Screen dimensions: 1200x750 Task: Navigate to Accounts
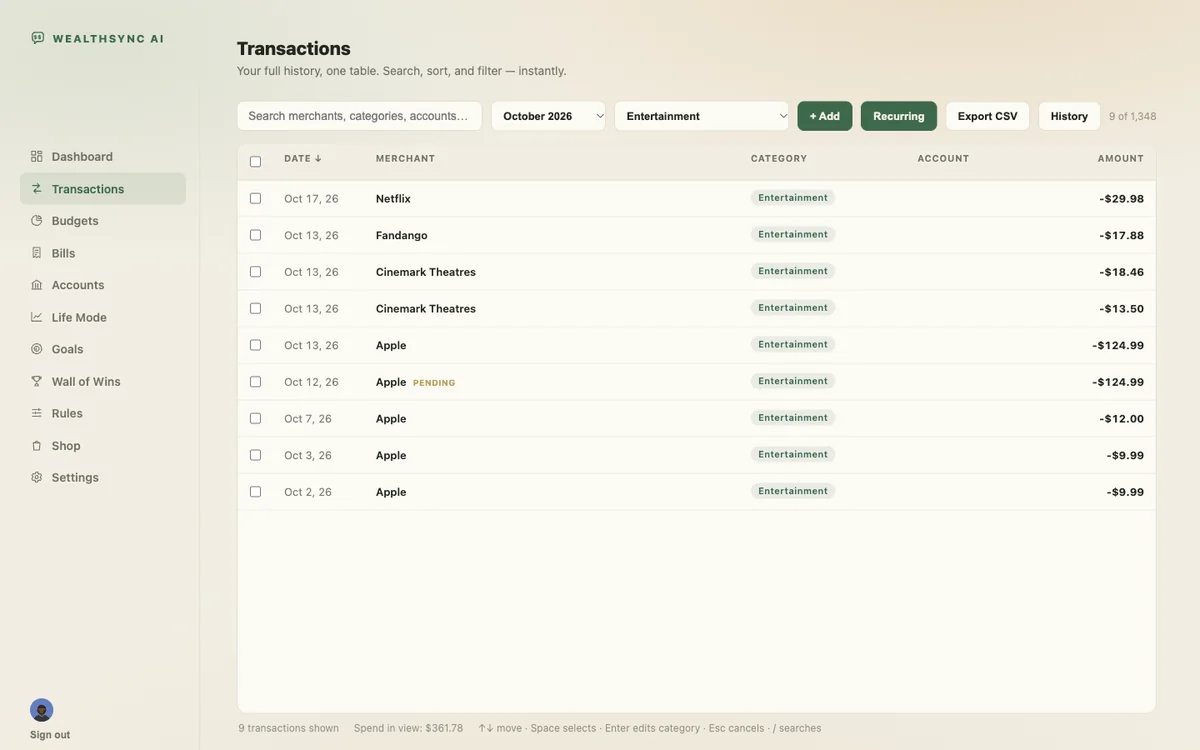click(x=103, y=285)
